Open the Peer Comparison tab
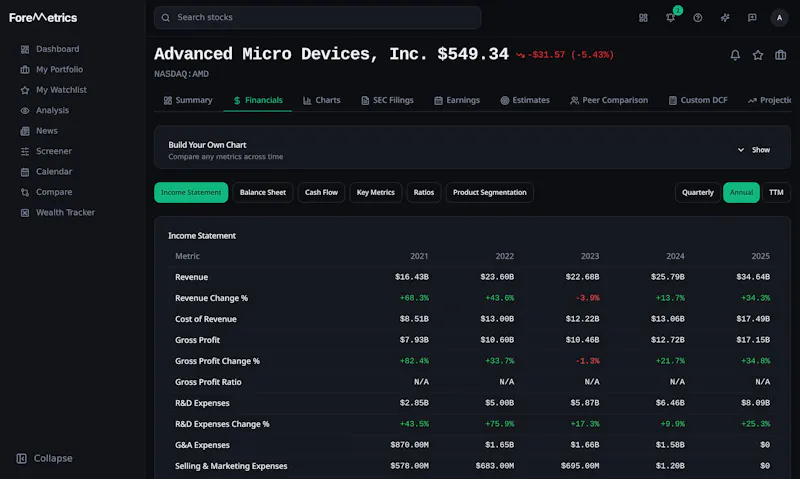 (609, 100)
